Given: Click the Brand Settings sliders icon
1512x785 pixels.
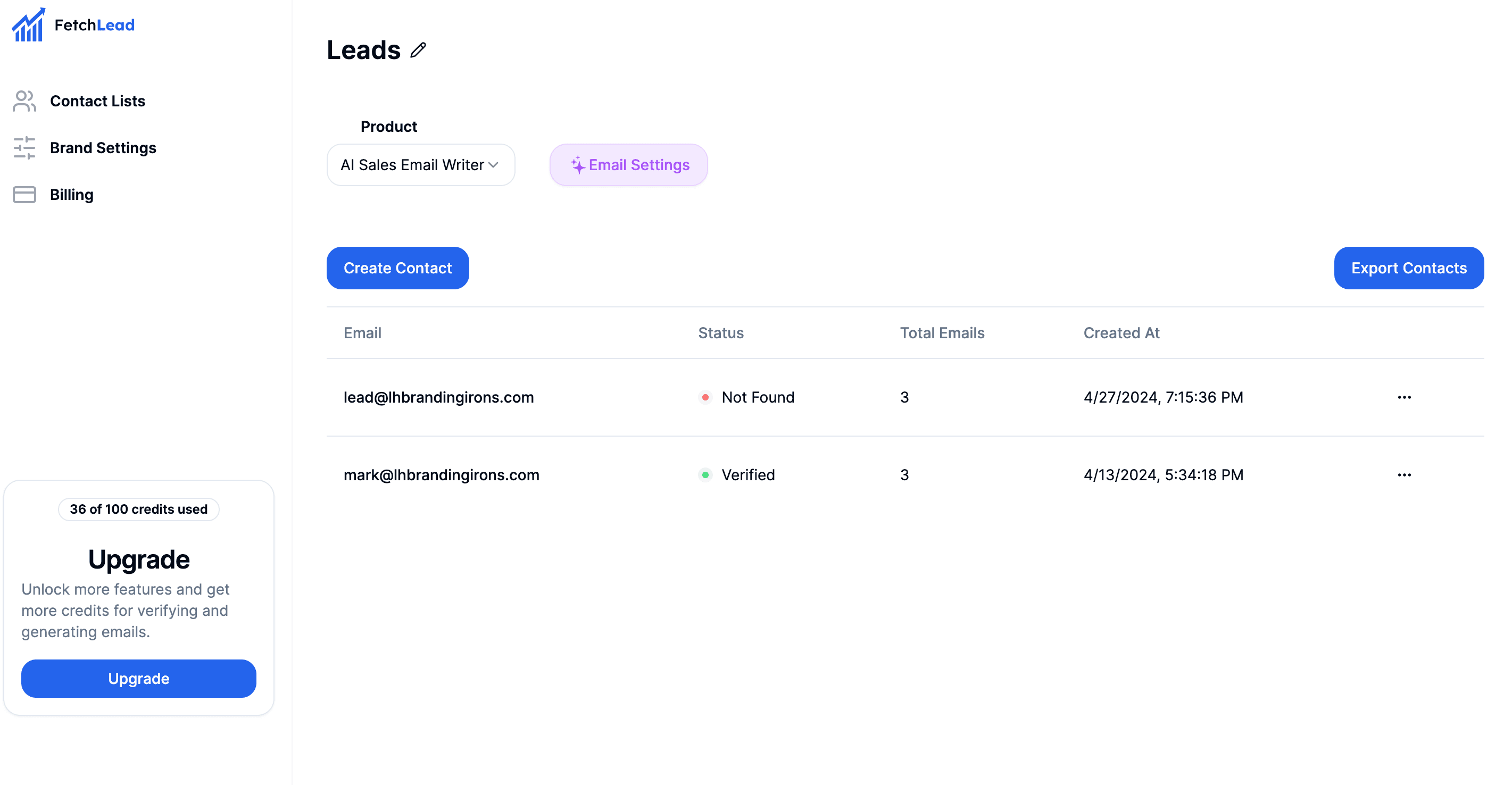Looking at the screenshot, I should [x=24, y=148].
